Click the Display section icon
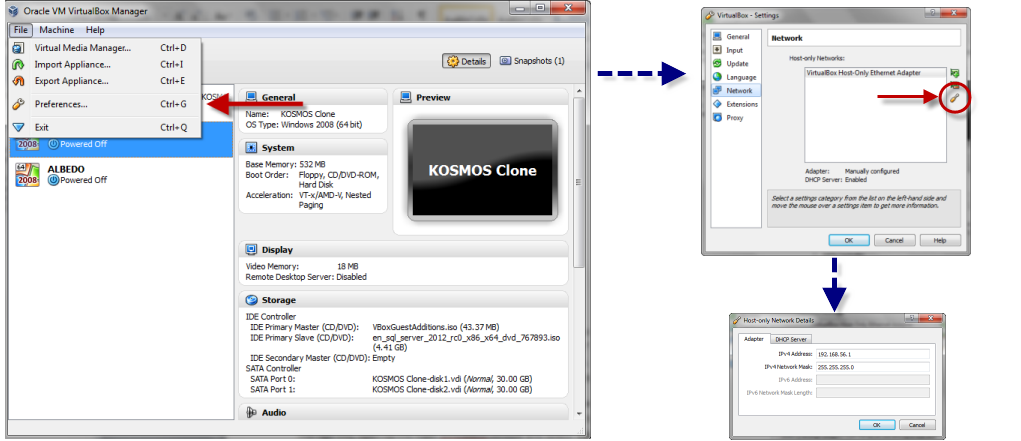1021x441 pixels. [251, 249]
